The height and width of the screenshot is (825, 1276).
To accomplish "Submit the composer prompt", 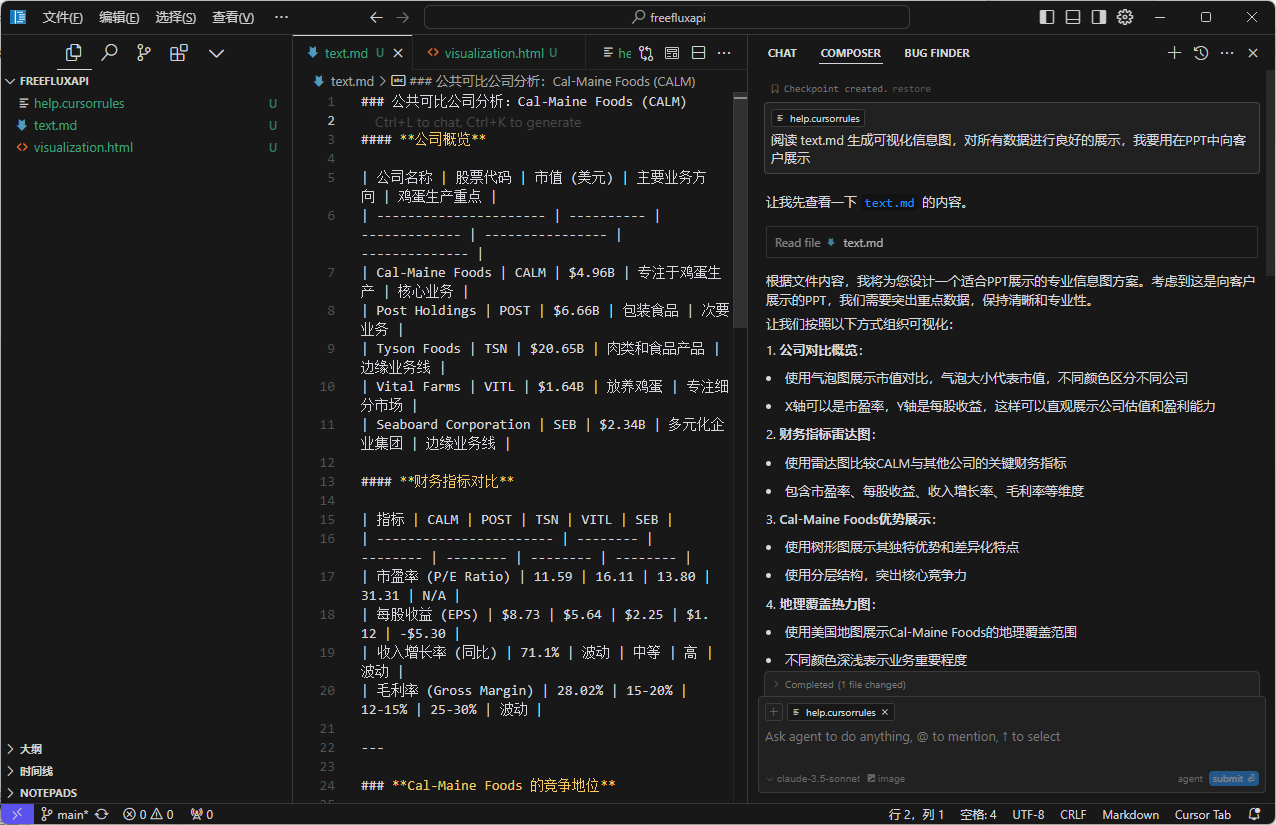I will [x=1233, y=778].
